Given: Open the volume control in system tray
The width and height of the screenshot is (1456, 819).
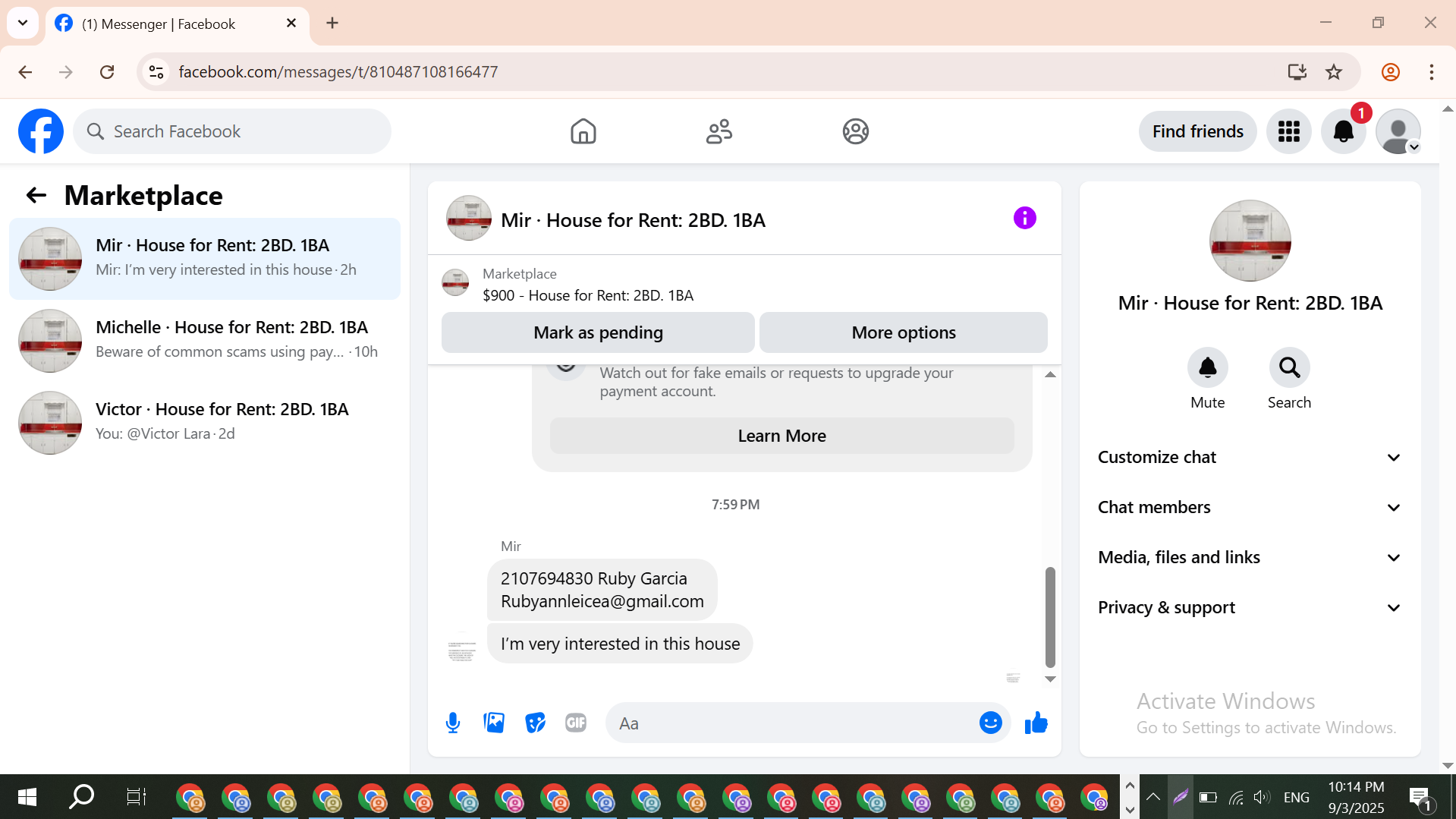Looking at the screenshot, I should (x=1262, y=797).
